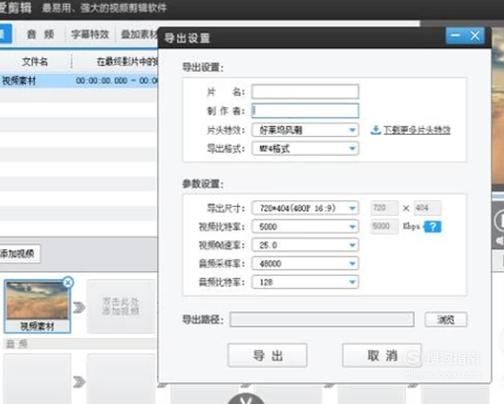504x404 pixels.
Task: Open the 音频采样率 48000 dropdown
Action: coord(305,264)
